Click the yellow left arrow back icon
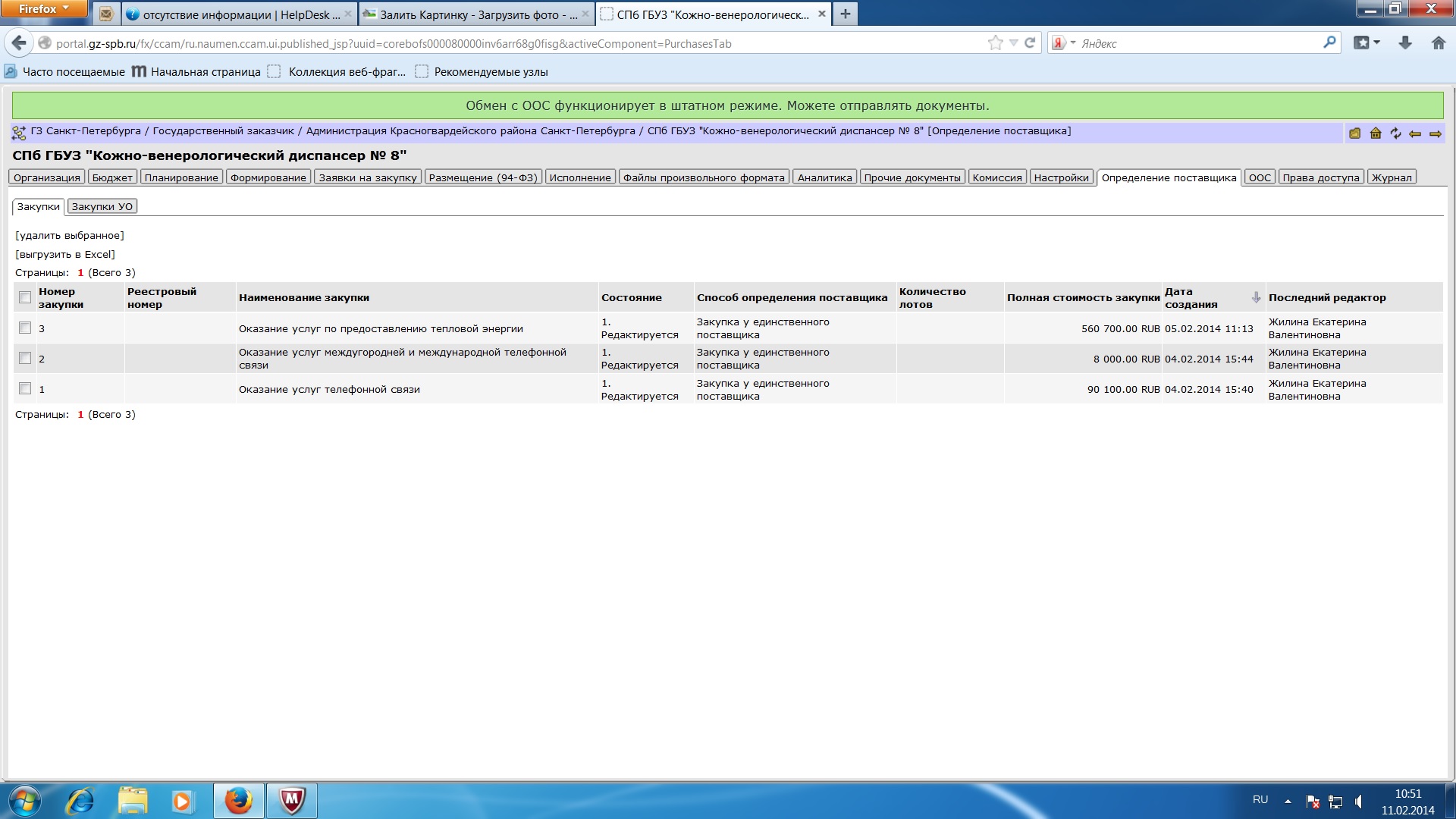Screen dimensions: 1456x819 pyautogui.click(x=1415, y=133)
